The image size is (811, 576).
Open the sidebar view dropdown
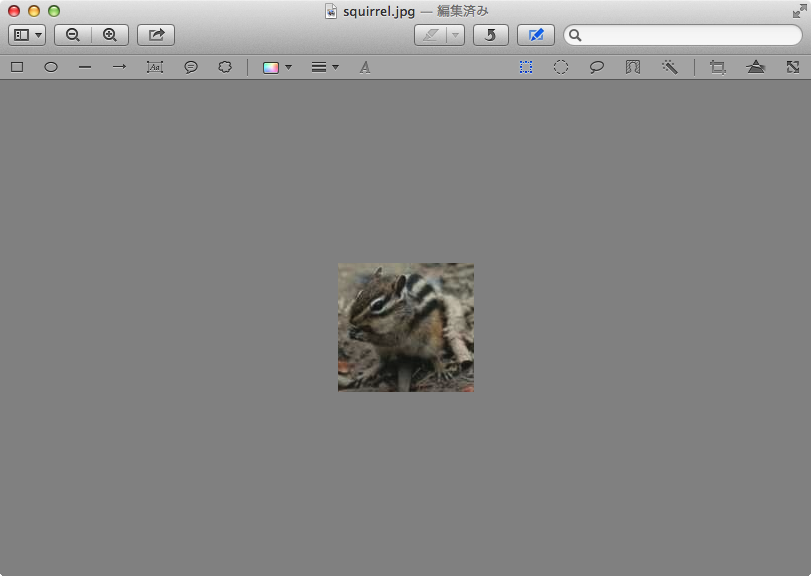pos(27,35)
